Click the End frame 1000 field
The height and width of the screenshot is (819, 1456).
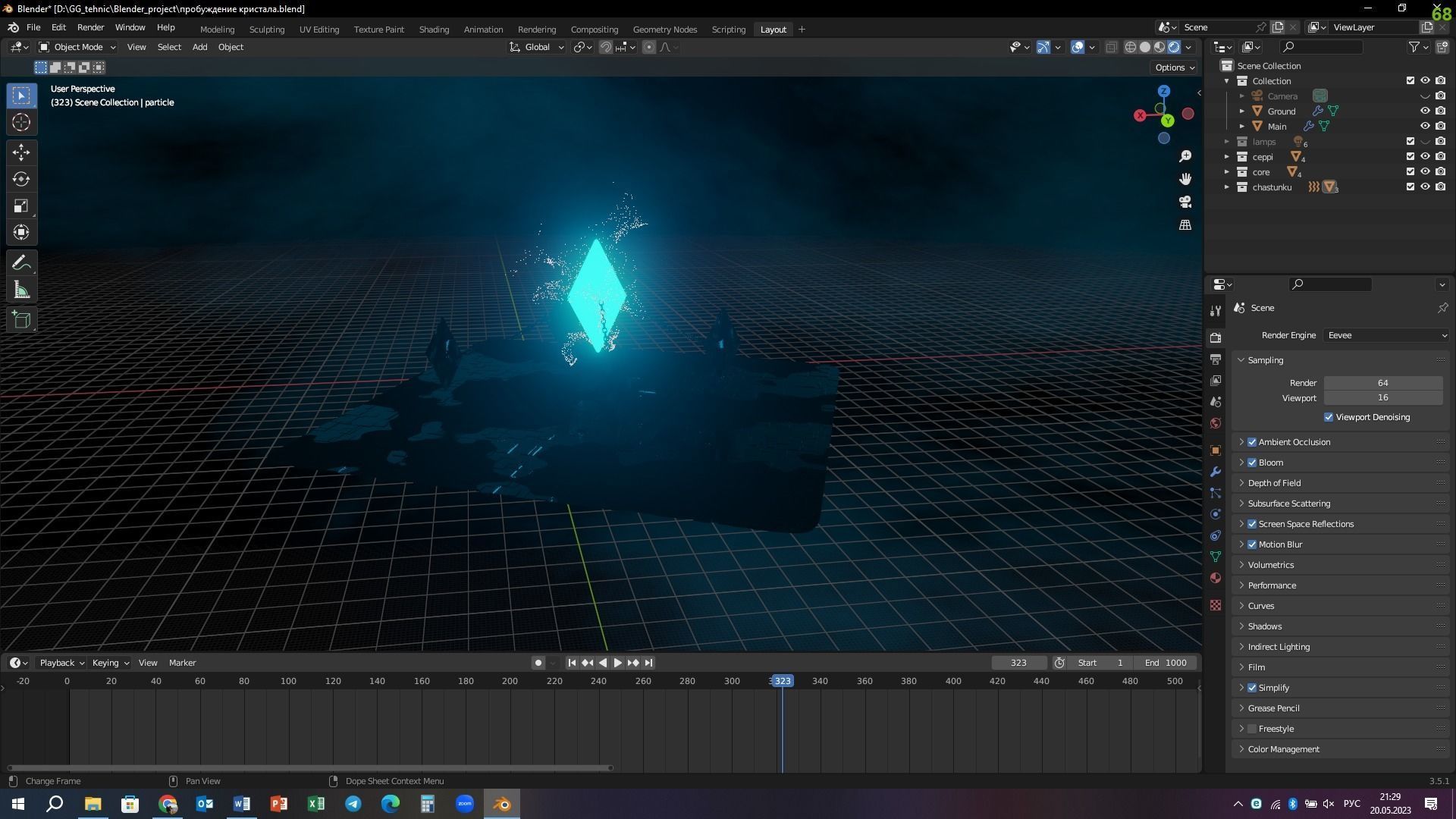(x=1166, y=663)
